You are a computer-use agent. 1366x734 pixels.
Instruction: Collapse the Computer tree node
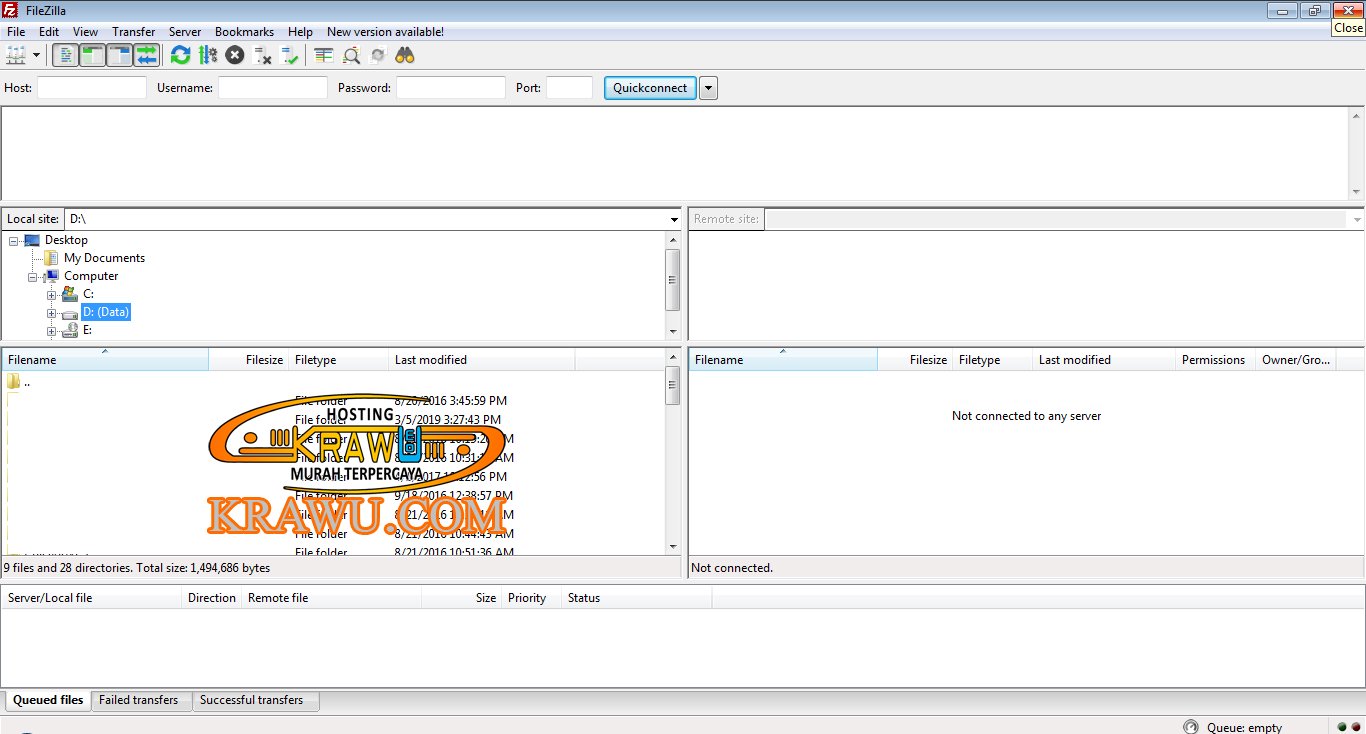pos(33,276)
